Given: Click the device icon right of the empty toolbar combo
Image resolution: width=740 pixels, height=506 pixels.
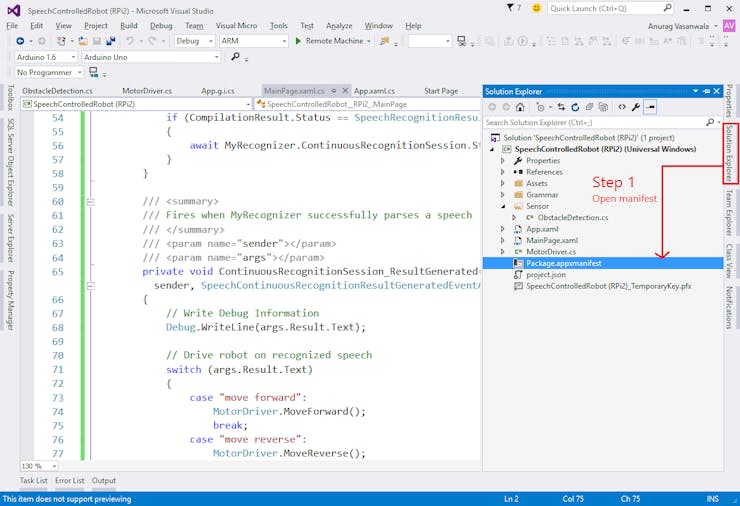Looking at the screenshot, I should coord(462,41).
